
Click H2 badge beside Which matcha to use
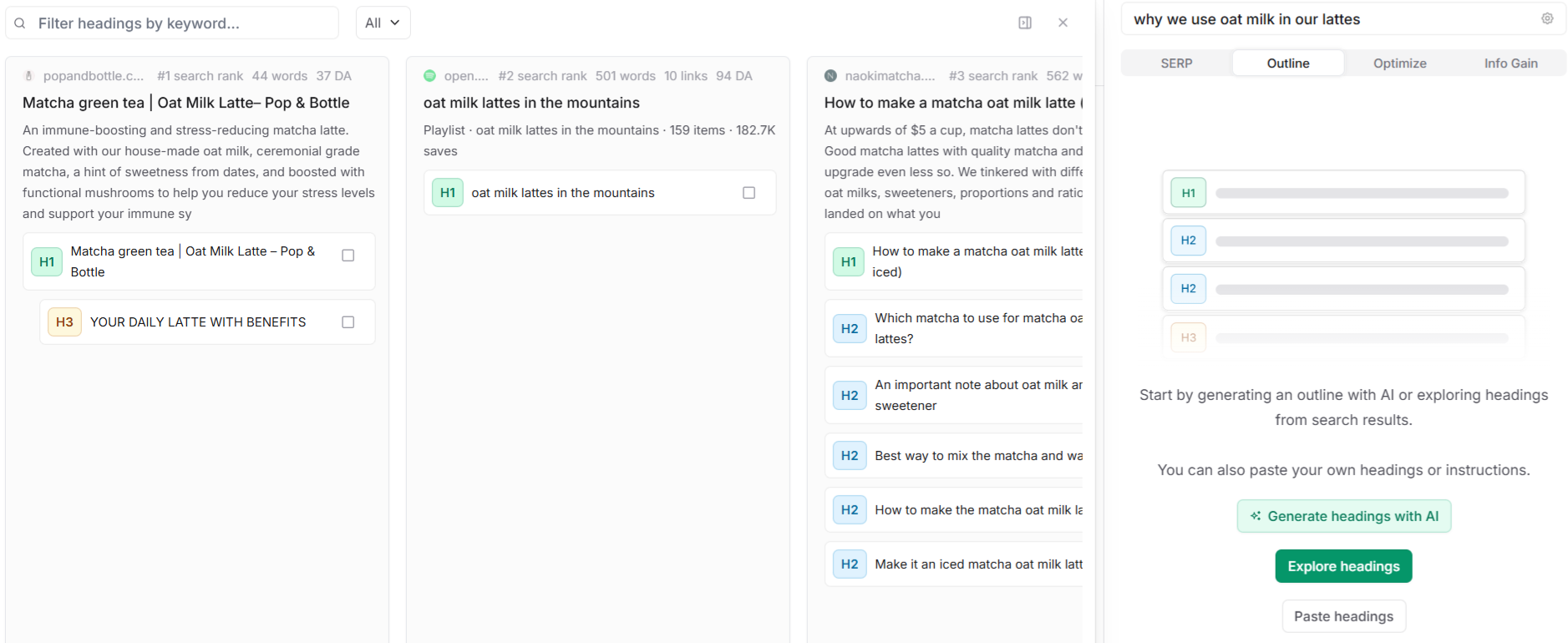tap(850, 328)
